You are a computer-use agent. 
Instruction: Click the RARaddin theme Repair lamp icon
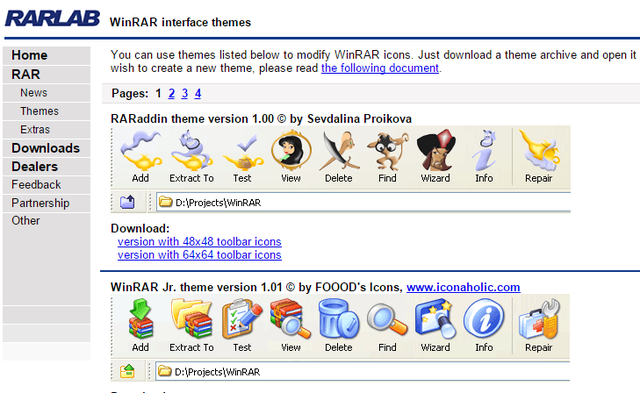[539, 151]
